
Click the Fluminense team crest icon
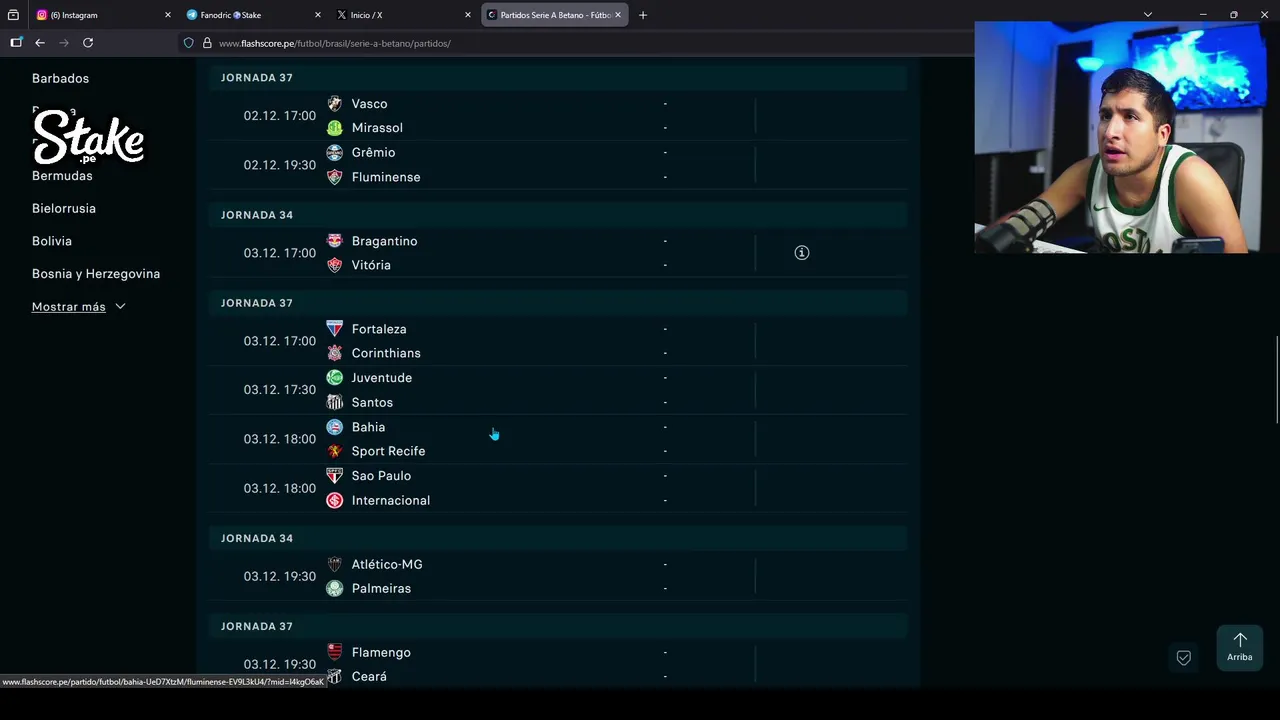click(x=335, y=177)
